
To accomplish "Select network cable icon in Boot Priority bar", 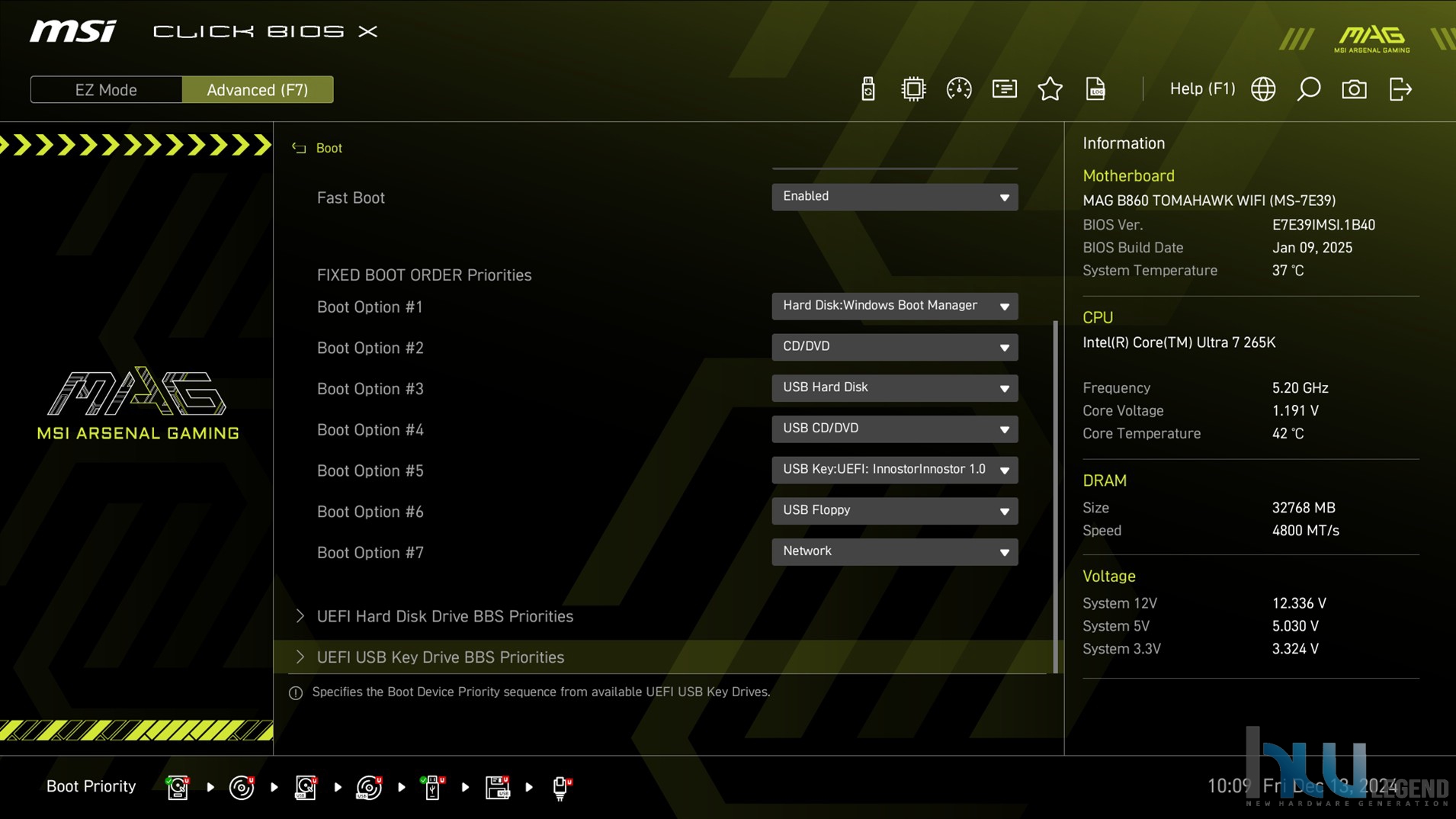I will coord(561,787).
